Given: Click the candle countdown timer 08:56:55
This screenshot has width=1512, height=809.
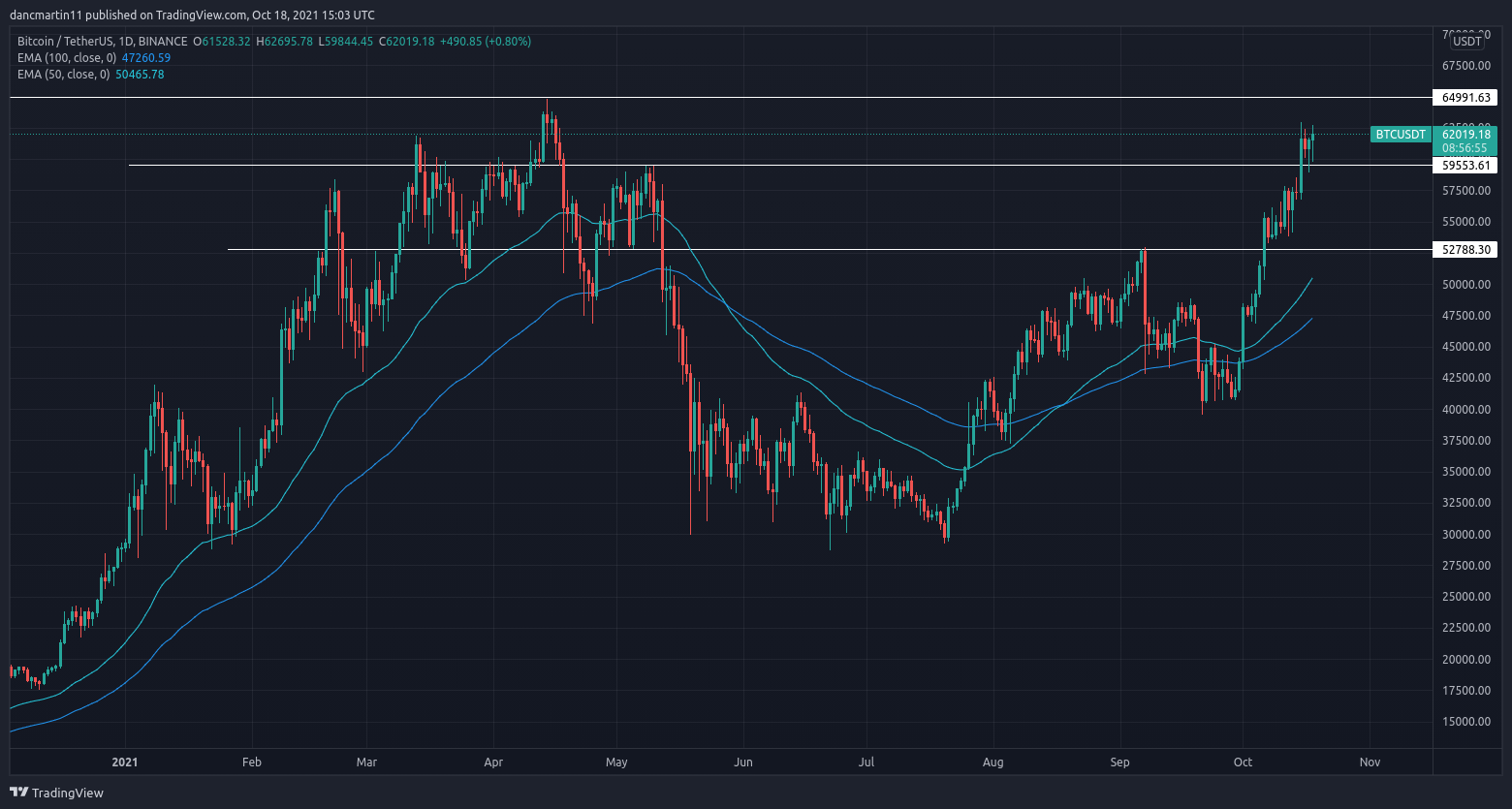Looking at the screenshot, I should (x=1465, y=148).
